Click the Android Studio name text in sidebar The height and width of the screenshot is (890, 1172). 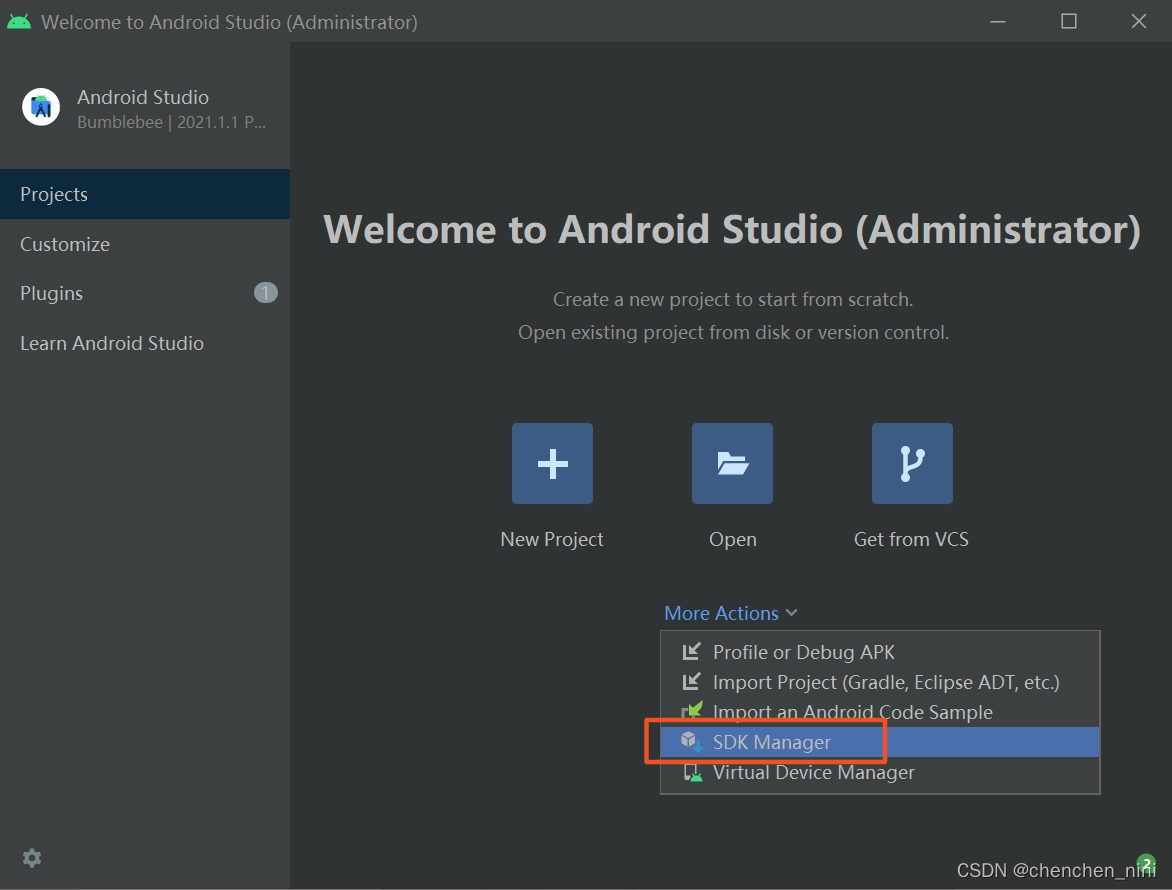(x=143, y=97)
